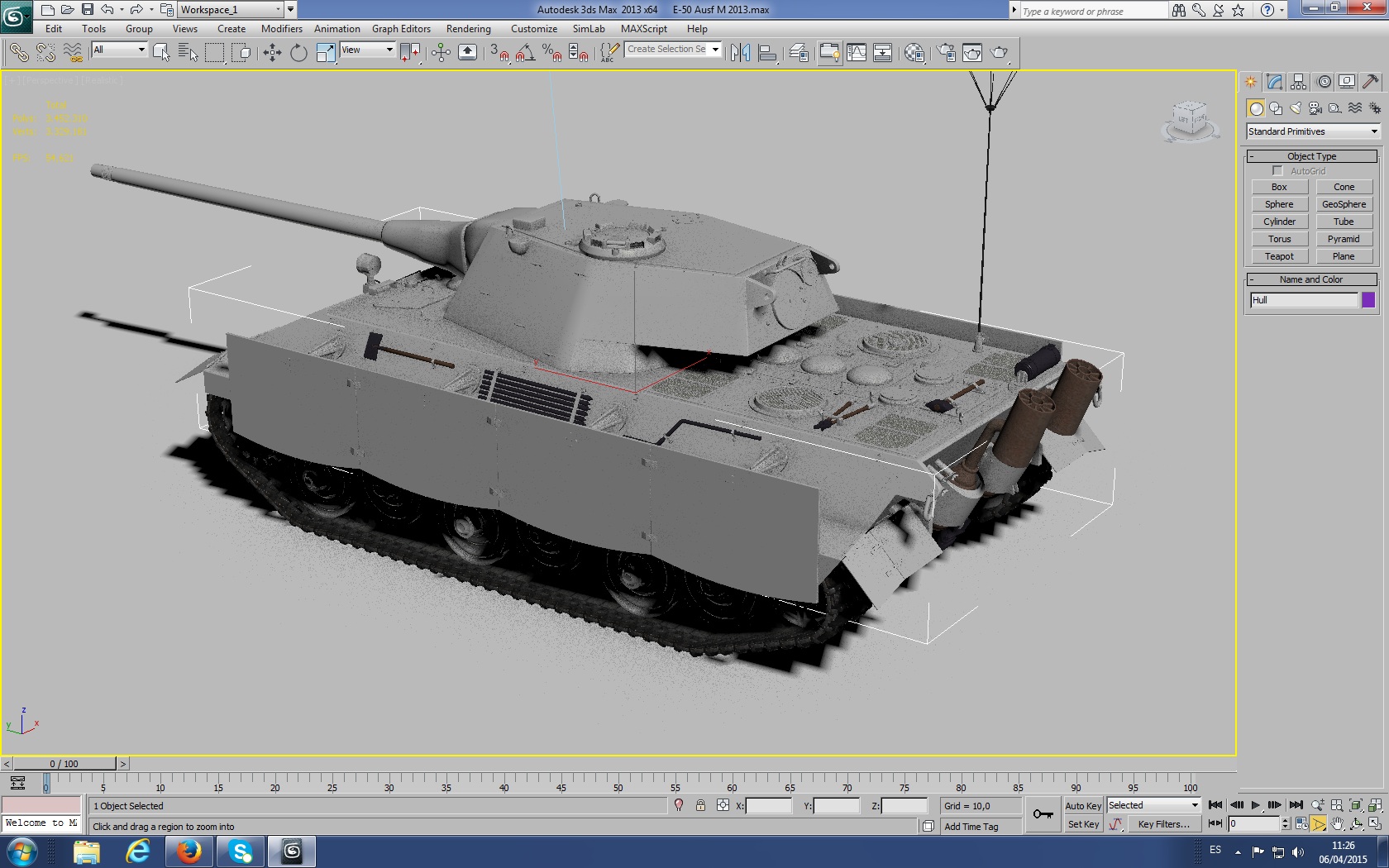Save the file with the floppy icon
The width and height of the screenshot is (1389, 868).
(x=87, y=10)
